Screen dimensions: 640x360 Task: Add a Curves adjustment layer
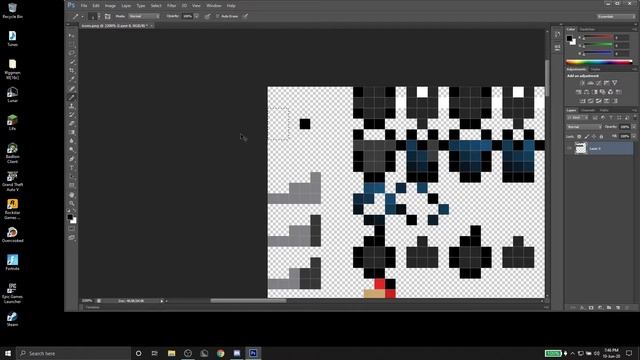[x=598, y=83]
